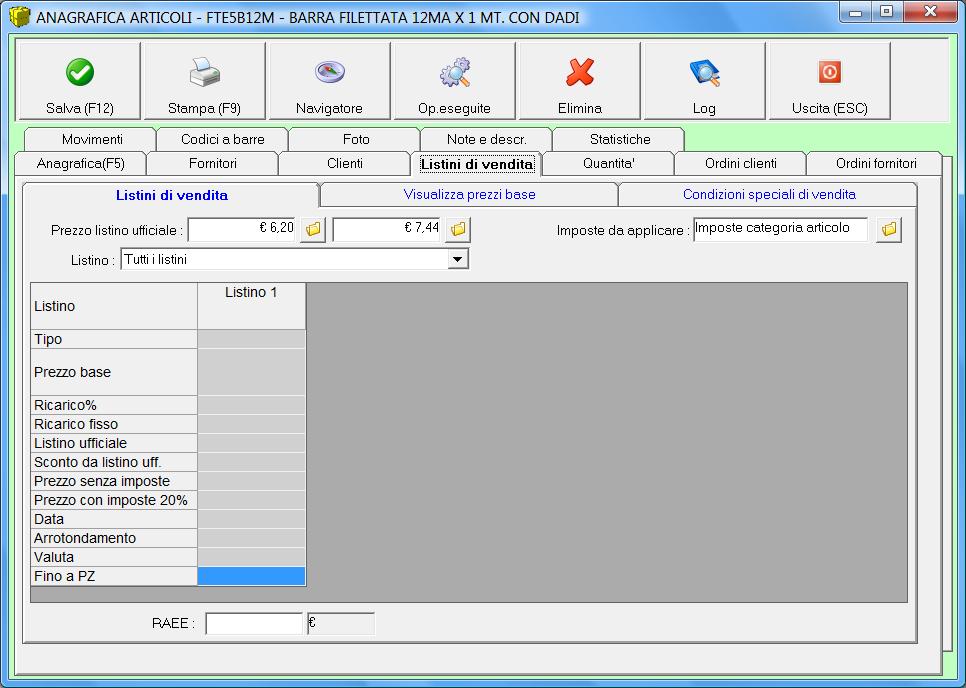Click the Sconto da listino uff. row label

[114, 463]
